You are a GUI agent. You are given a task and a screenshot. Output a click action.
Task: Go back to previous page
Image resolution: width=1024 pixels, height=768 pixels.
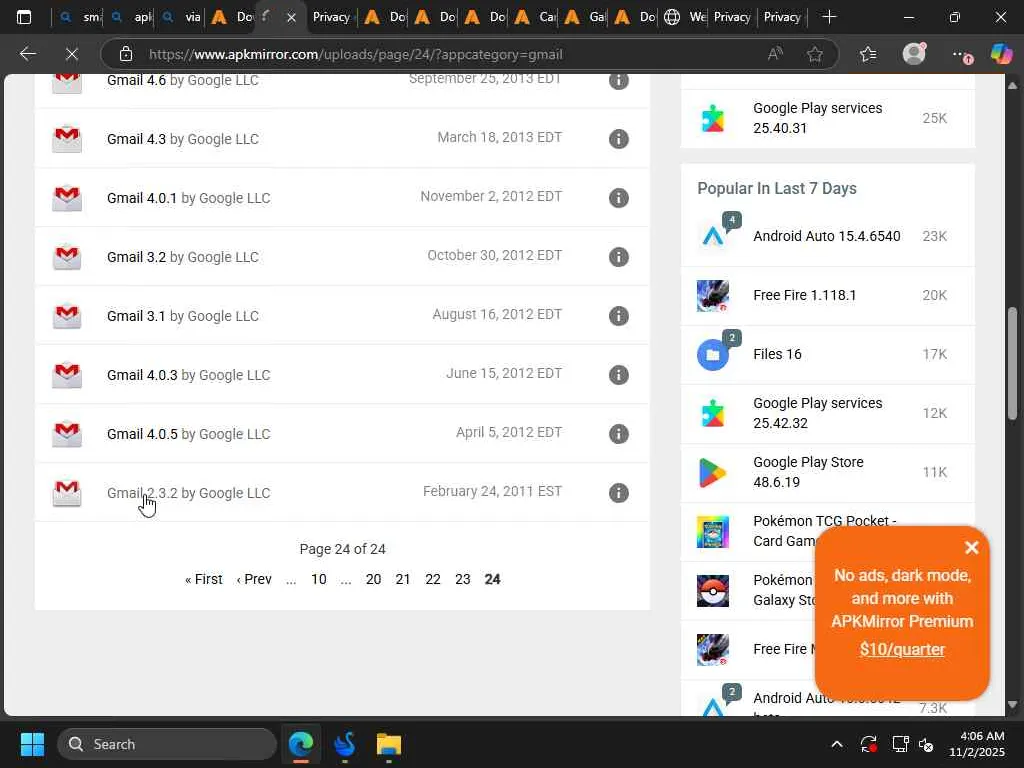27,54
